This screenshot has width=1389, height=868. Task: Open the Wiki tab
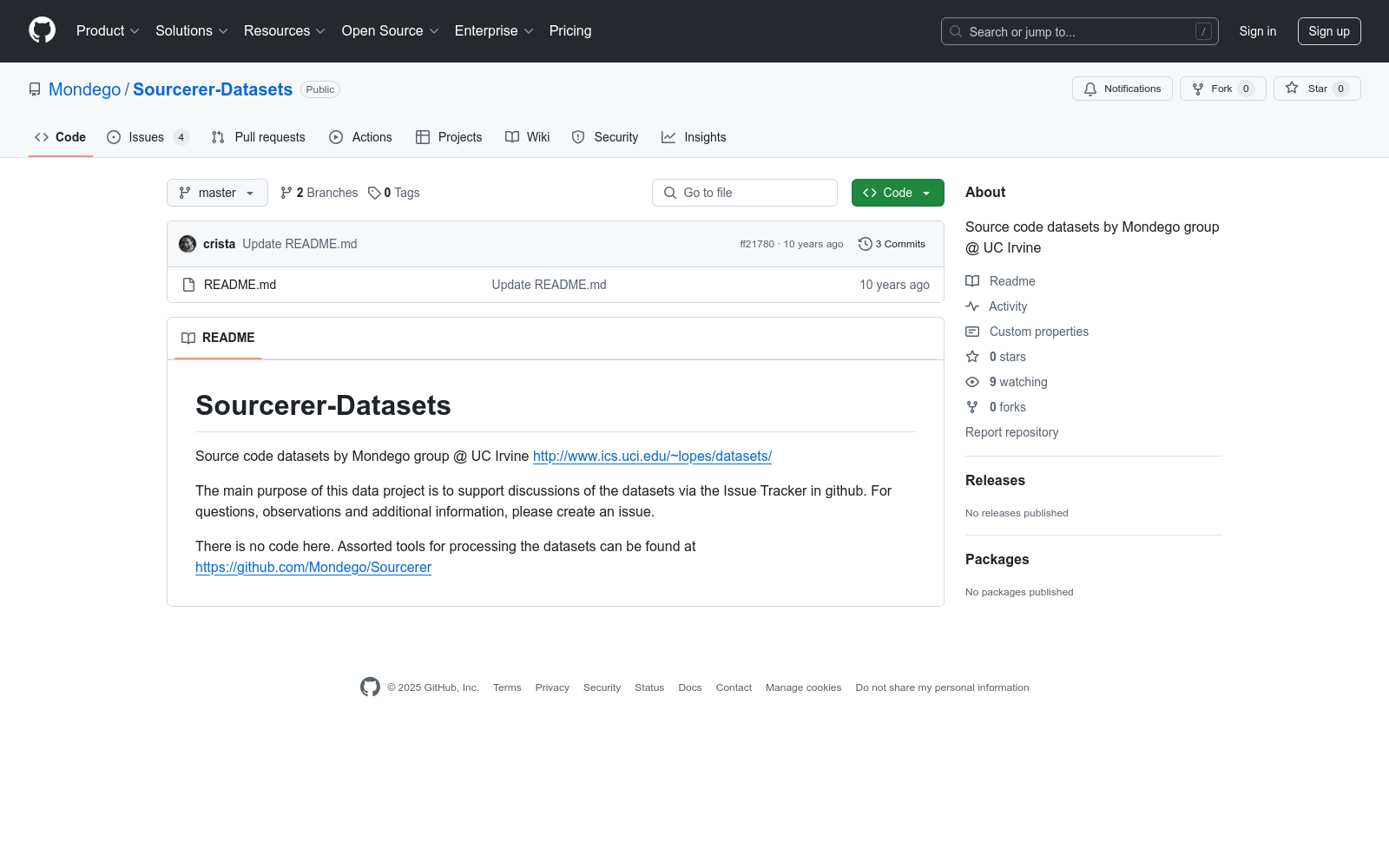pyautogui.click(x=528, y=137)
